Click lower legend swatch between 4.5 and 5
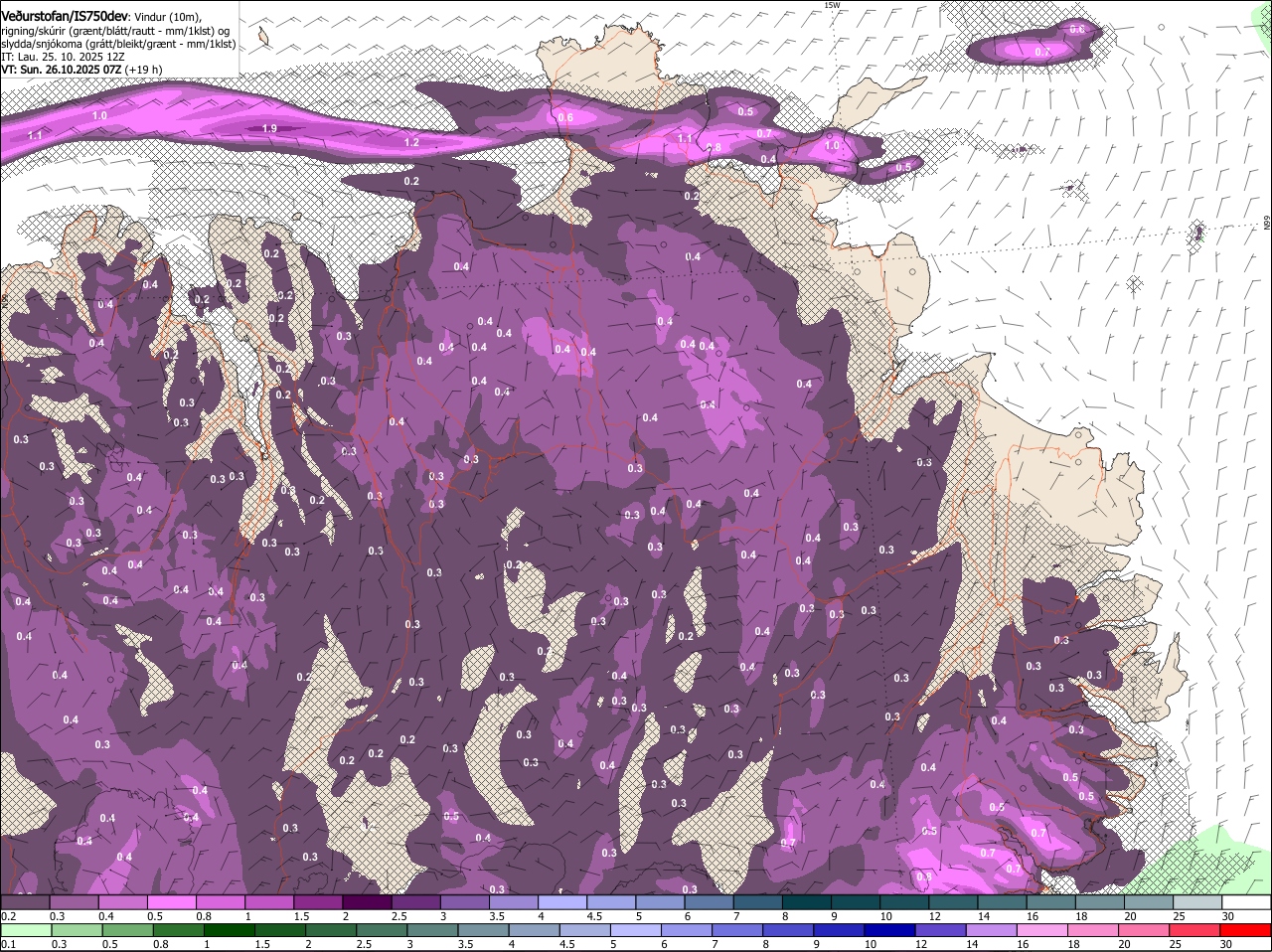 (586, 930)
